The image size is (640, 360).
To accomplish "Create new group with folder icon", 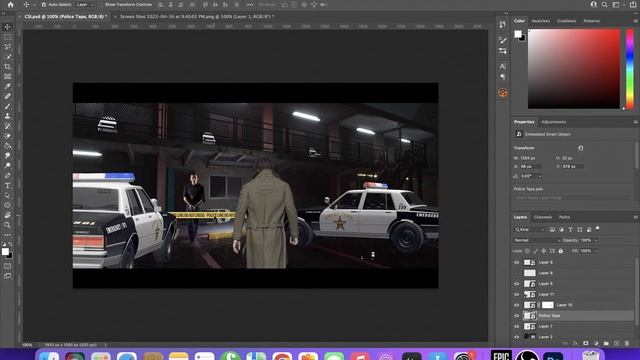I will click(x=606, y=343).
